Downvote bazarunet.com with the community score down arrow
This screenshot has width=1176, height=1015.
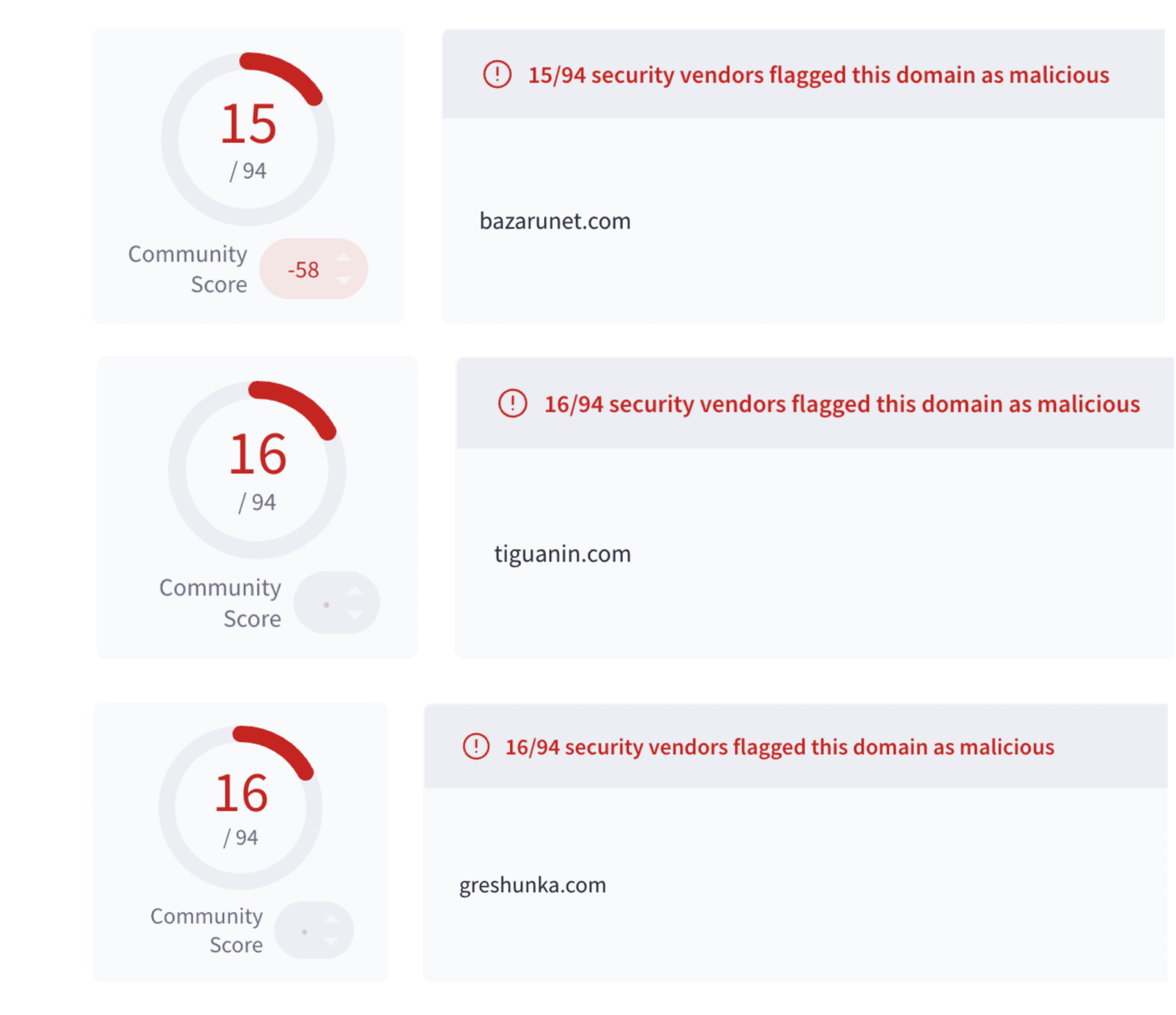pyautogui.click(x=343, y=280)
